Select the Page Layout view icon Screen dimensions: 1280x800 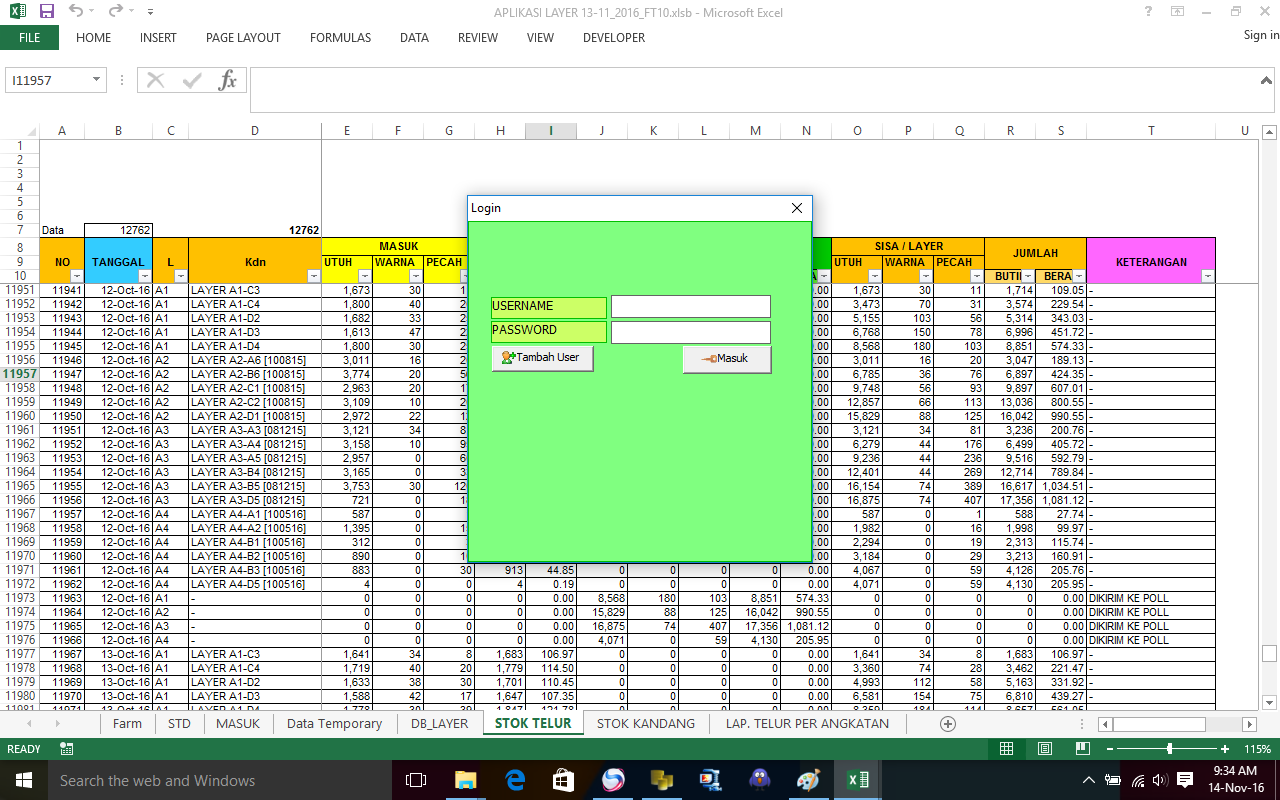pyautogui.click(x=1043, y=748)
